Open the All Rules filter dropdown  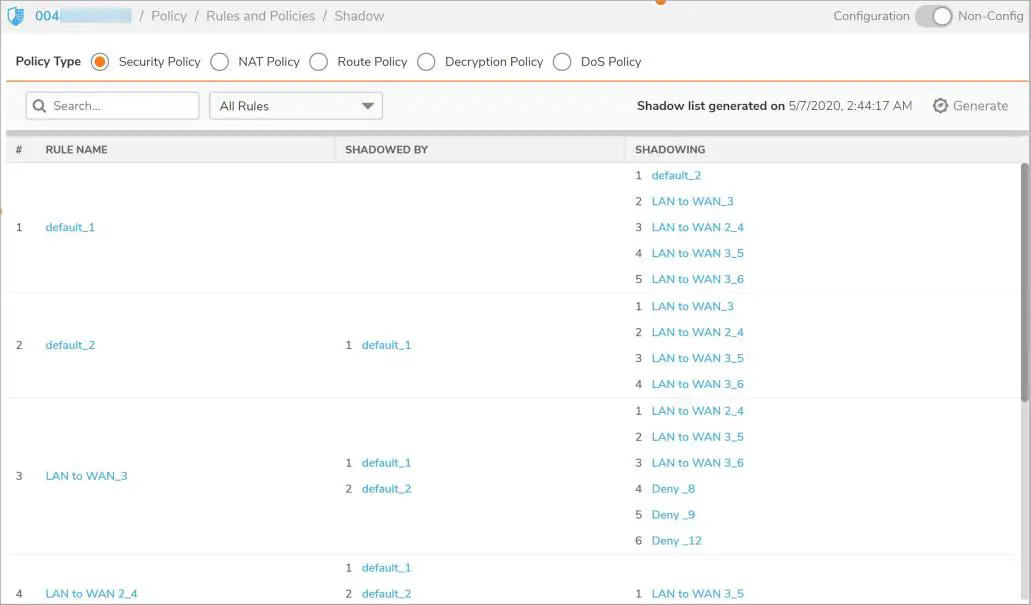[295, 106]
